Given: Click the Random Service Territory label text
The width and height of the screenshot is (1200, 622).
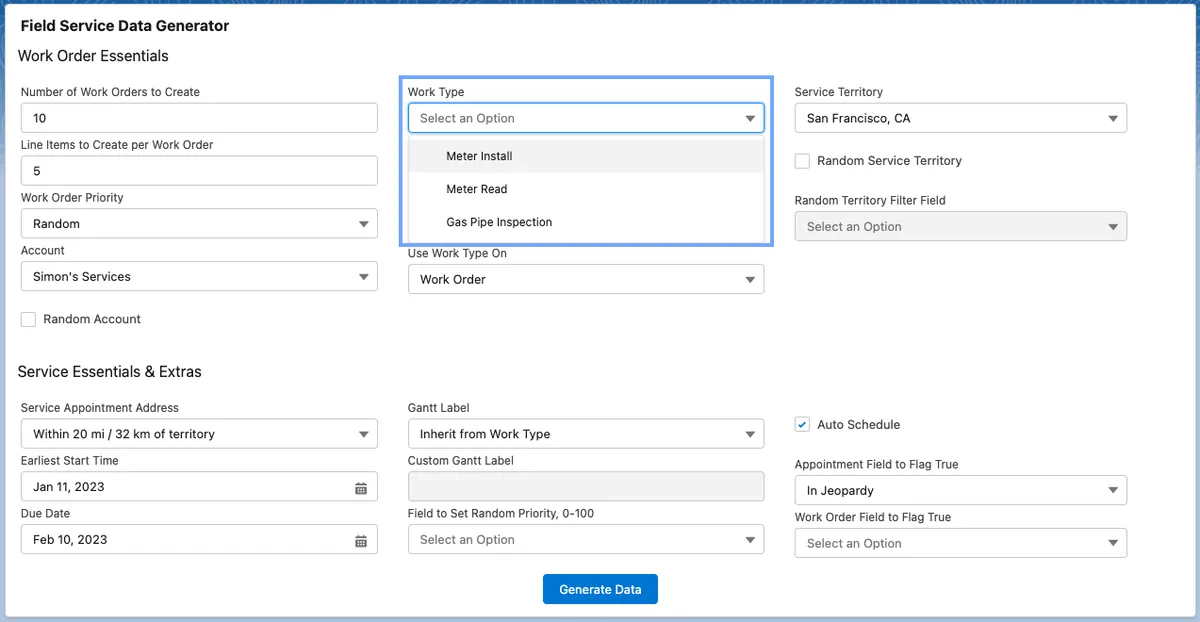Looking at the screenshot, I should pos(889,161).
